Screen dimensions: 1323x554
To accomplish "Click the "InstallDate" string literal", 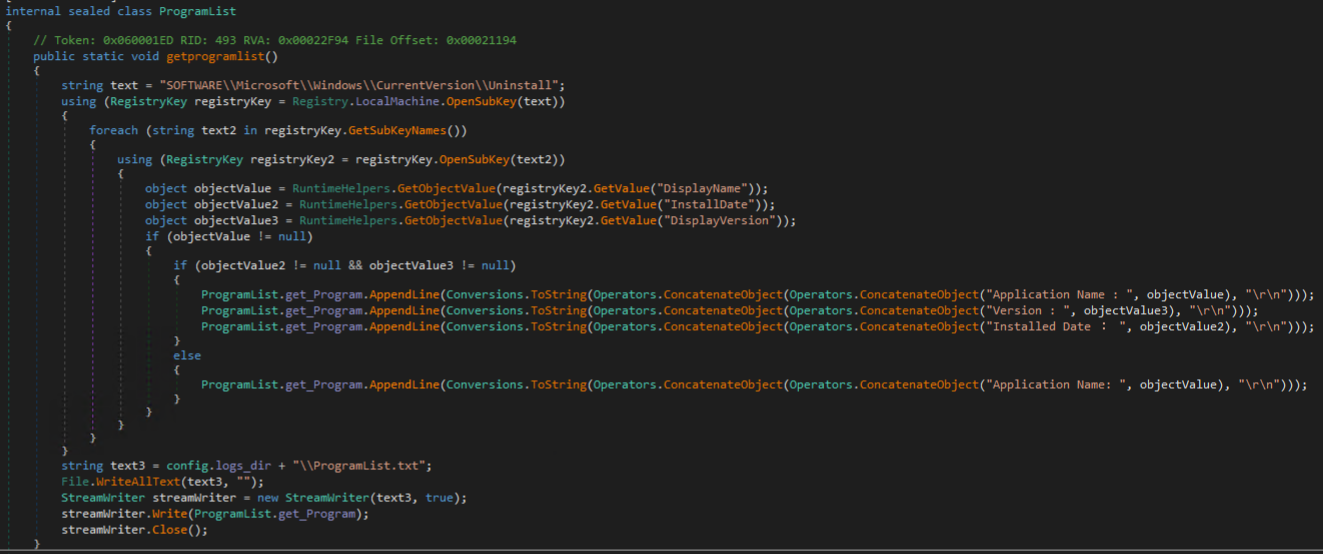I will pyautogui.click(x=710, y=204).
